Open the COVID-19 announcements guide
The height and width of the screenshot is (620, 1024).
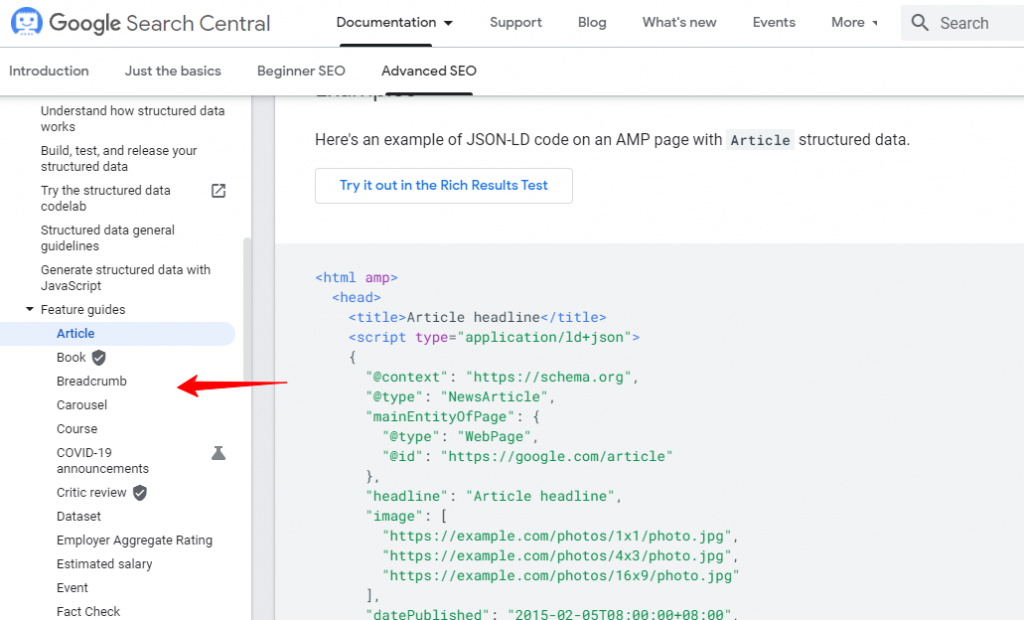(x=103, y=461)
